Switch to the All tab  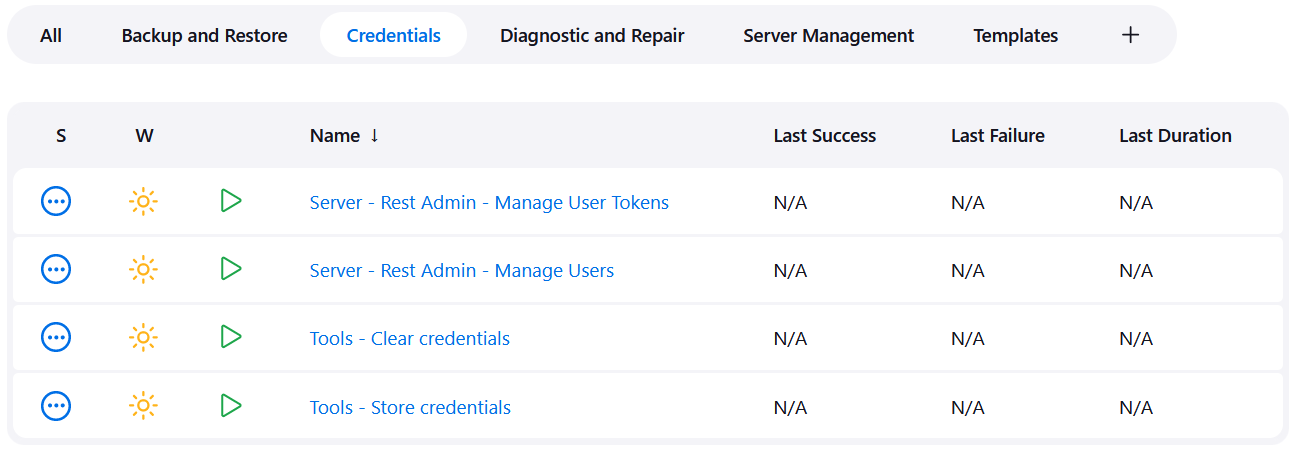51,36
